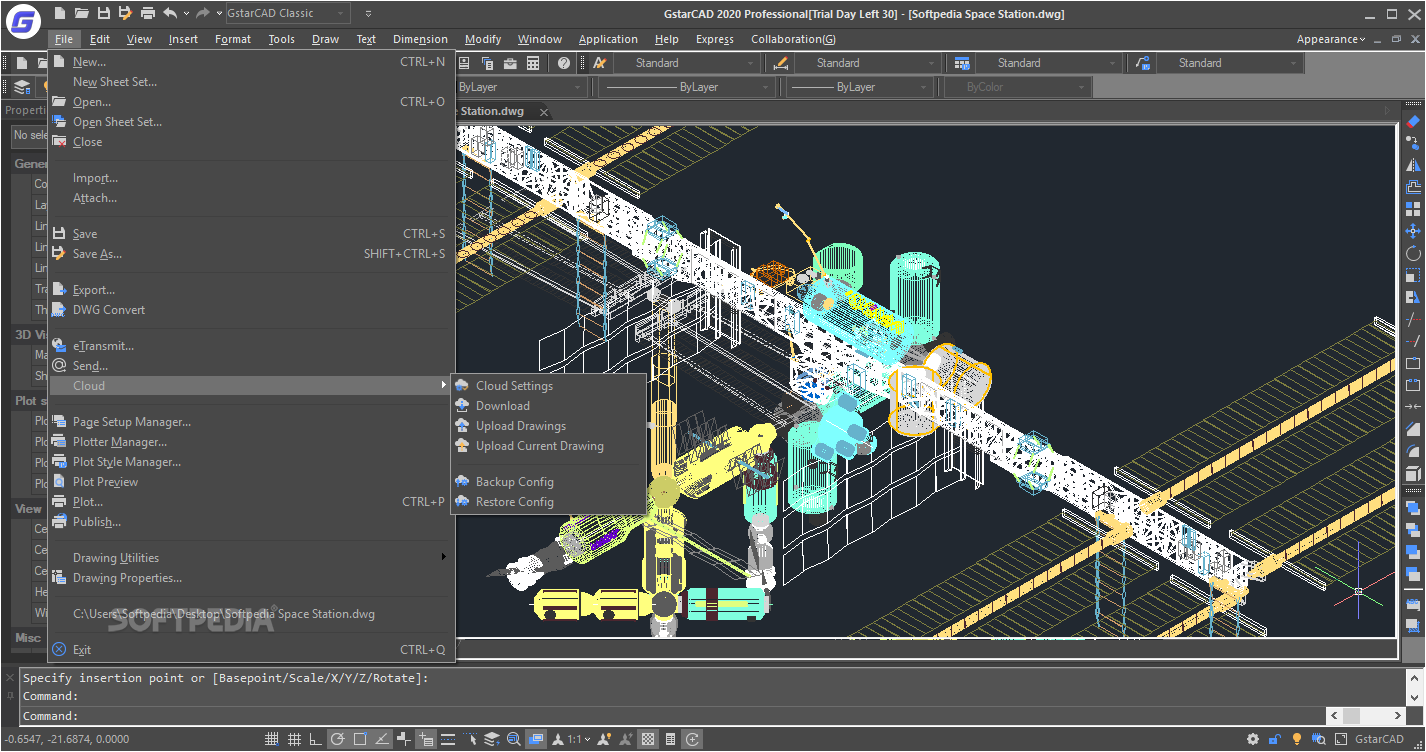Click the Redo arrow in quick access toolbar
Image resolution: width=1426 pixels, height=752 pixels.
click(x=203, y=13)
